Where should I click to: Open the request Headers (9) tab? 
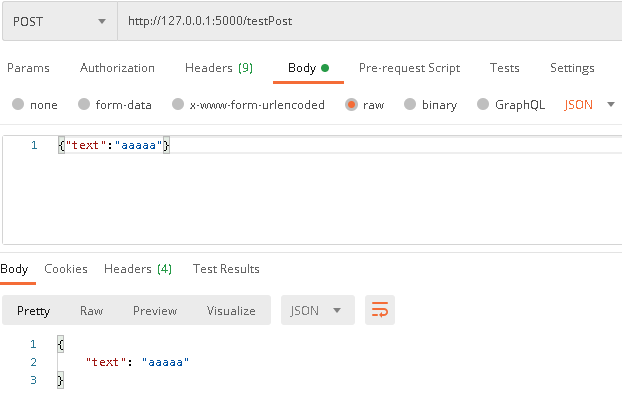tap(219, 68)
